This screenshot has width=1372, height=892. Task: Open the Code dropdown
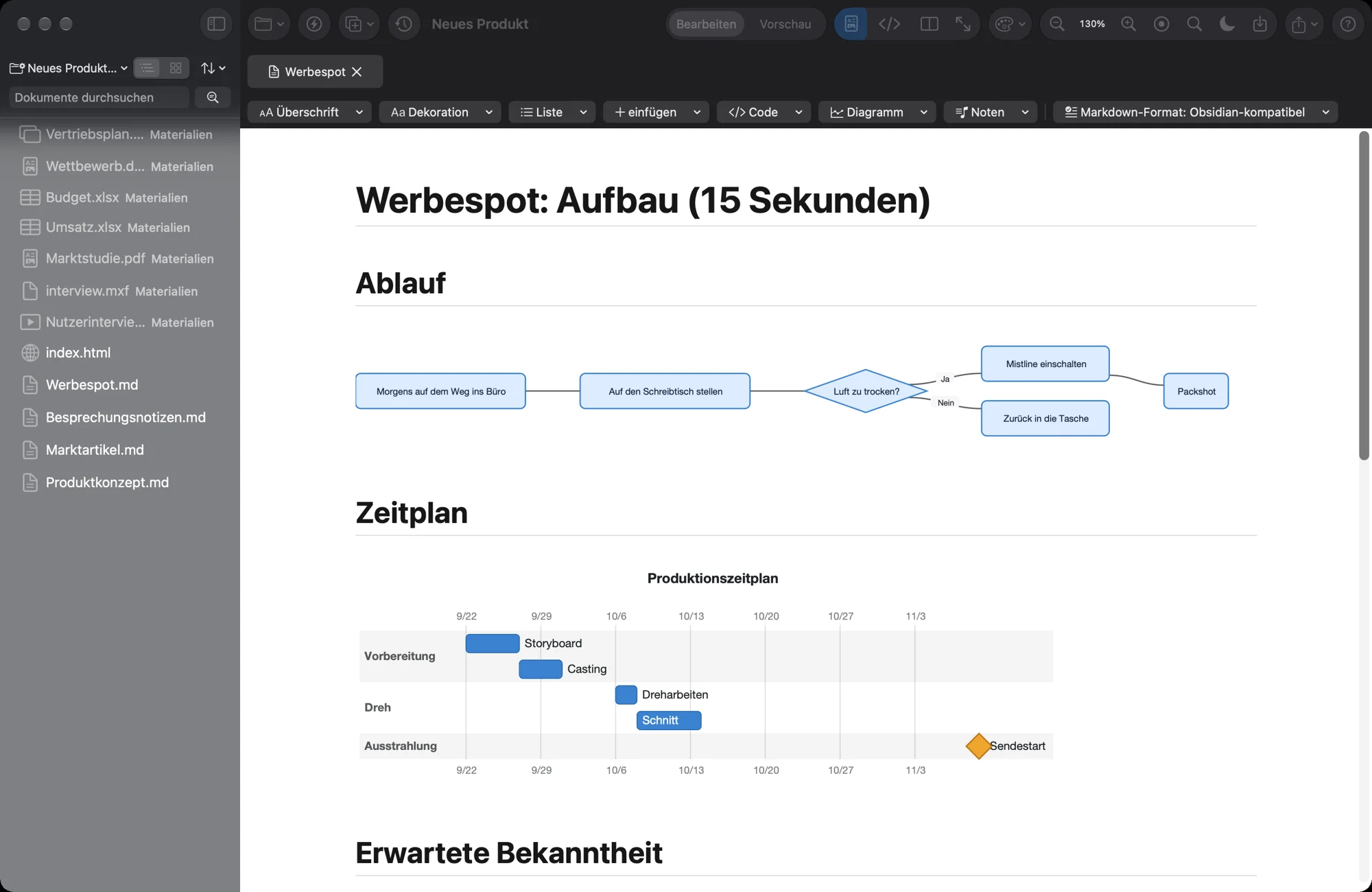(764, 112)
